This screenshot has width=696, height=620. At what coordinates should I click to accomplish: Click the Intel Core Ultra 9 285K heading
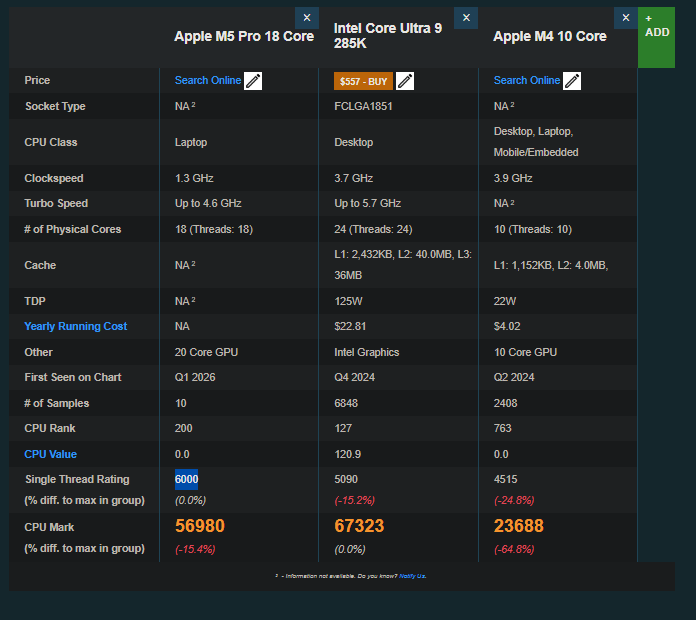point(388,36)
